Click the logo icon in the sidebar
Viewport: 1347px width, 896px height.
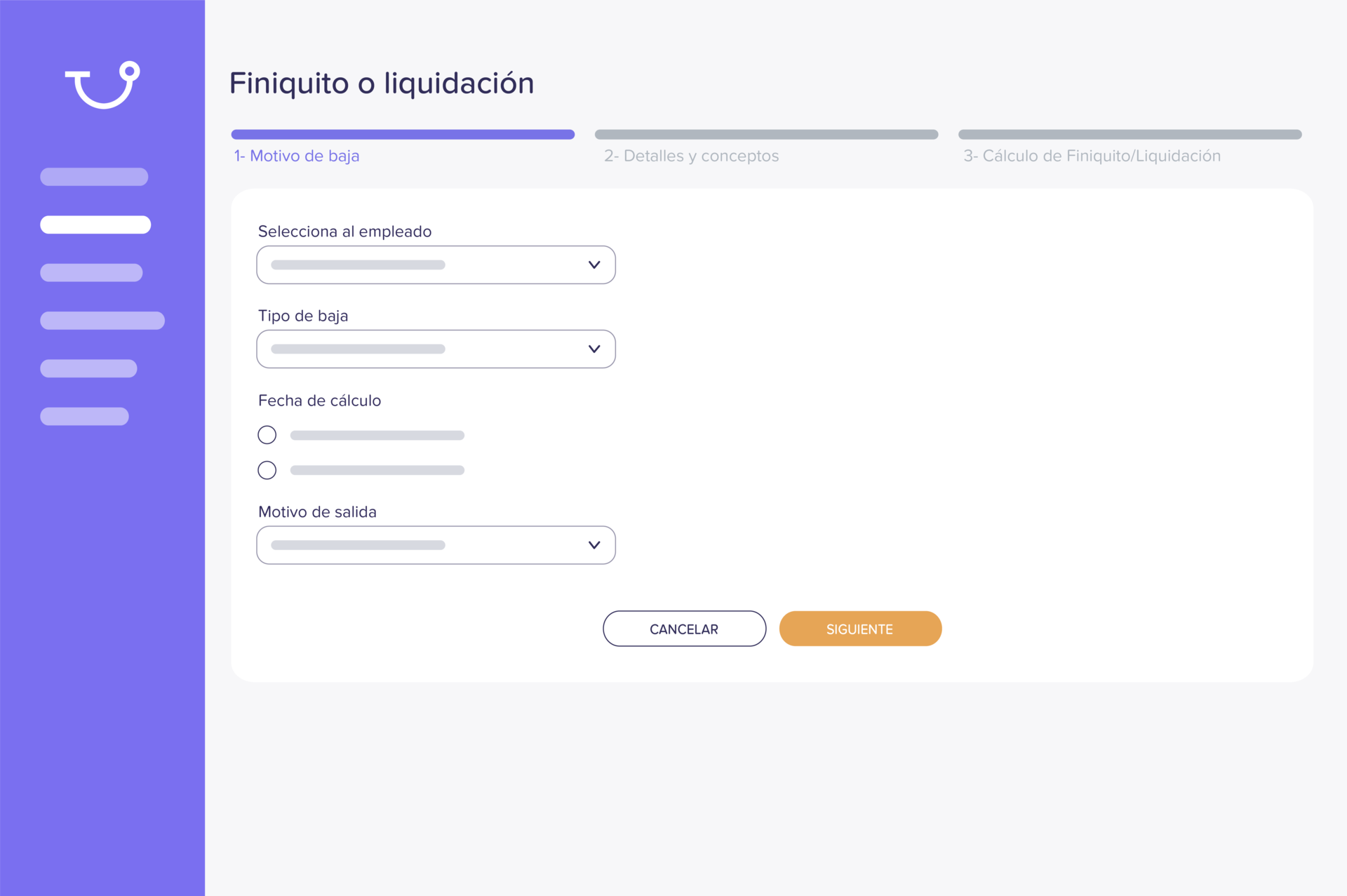pyautogui.click(x=102, y=85)
